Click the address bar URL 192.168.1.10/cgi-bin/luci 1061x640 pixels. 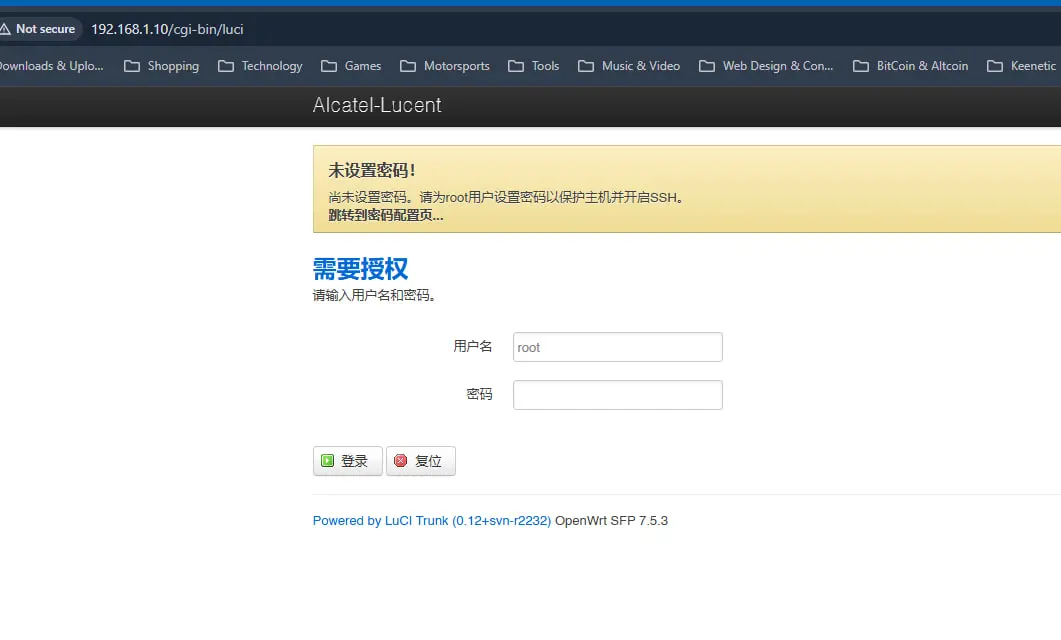tap(167, 29)
